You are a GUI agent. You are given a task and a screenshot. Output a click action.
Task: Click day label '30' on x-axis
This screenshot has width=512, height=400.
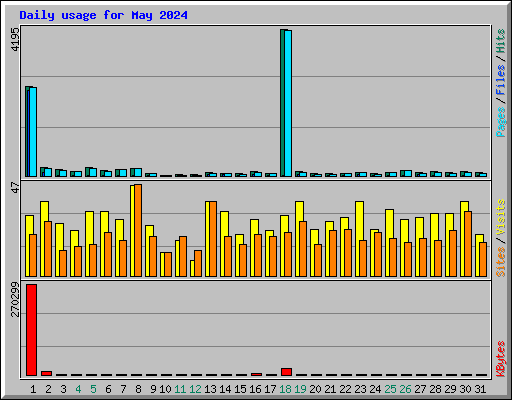click(465, 389)
